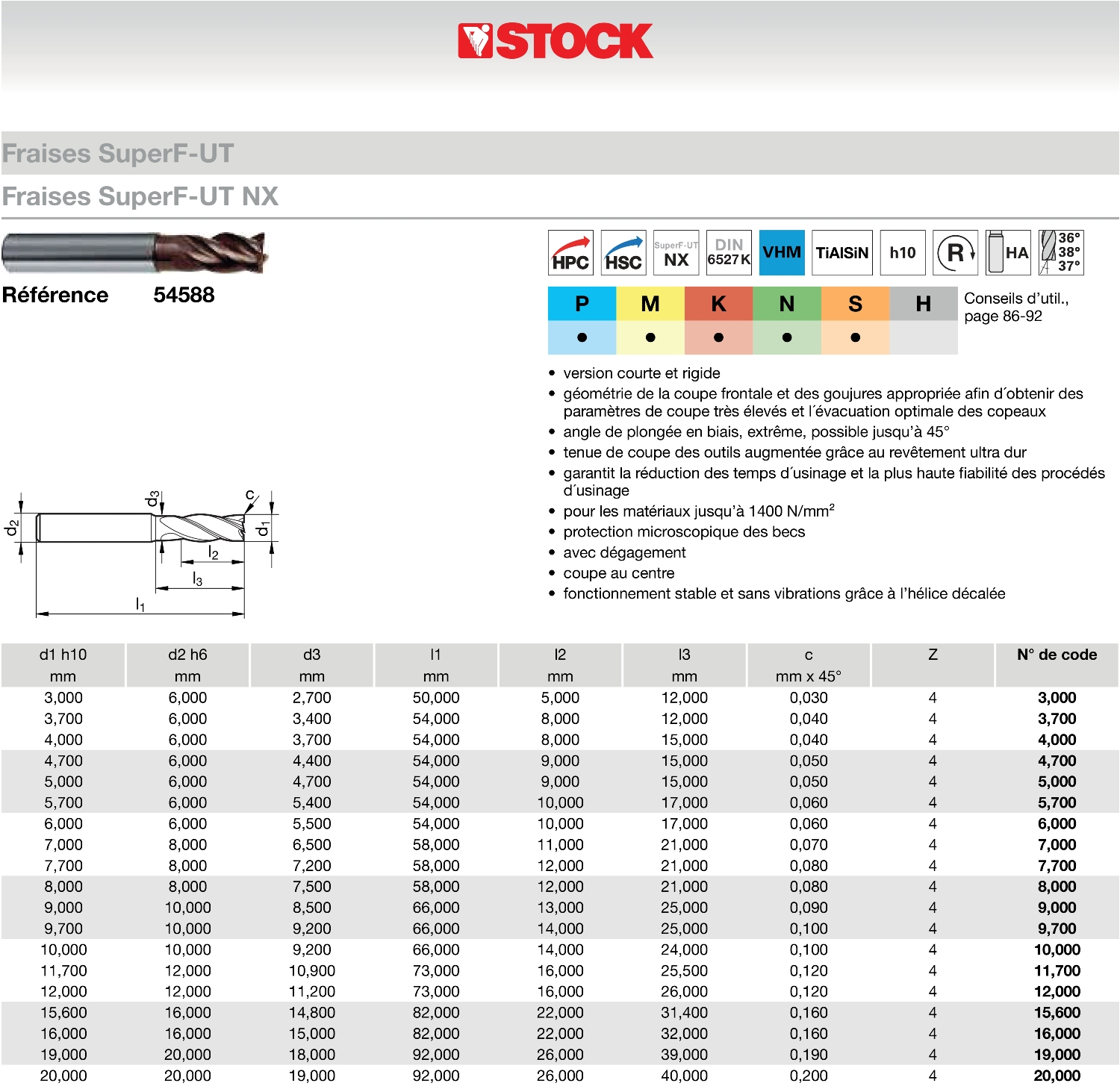The image size is (1120, 1092).
Task: Click the dimensional drawing of the cutter
Action: click(142, 553)
